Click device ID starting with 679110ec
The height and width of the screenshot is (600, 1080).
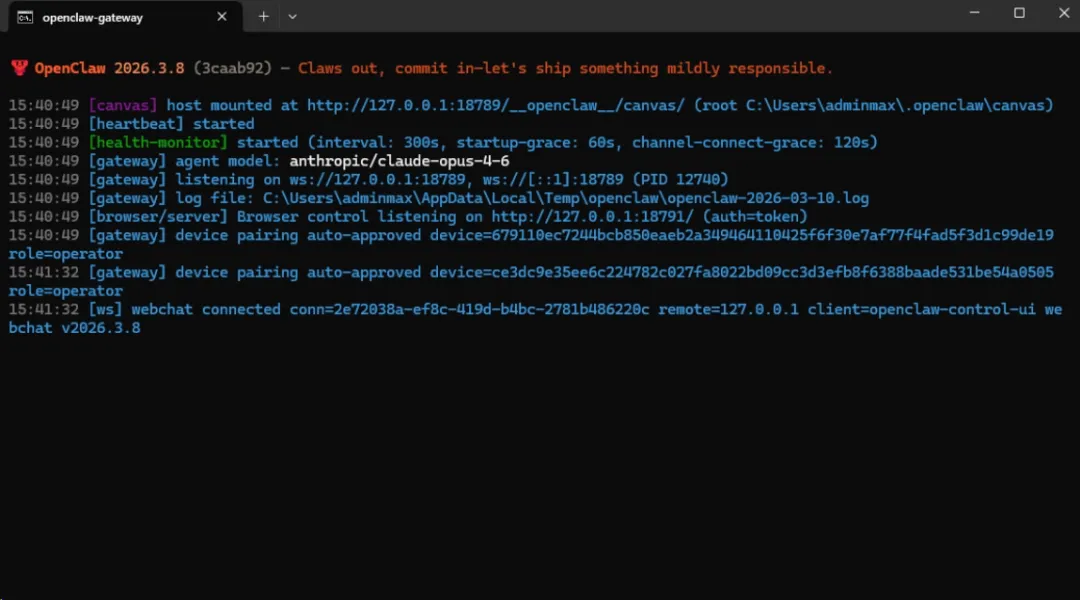click(x=772, y=236)
